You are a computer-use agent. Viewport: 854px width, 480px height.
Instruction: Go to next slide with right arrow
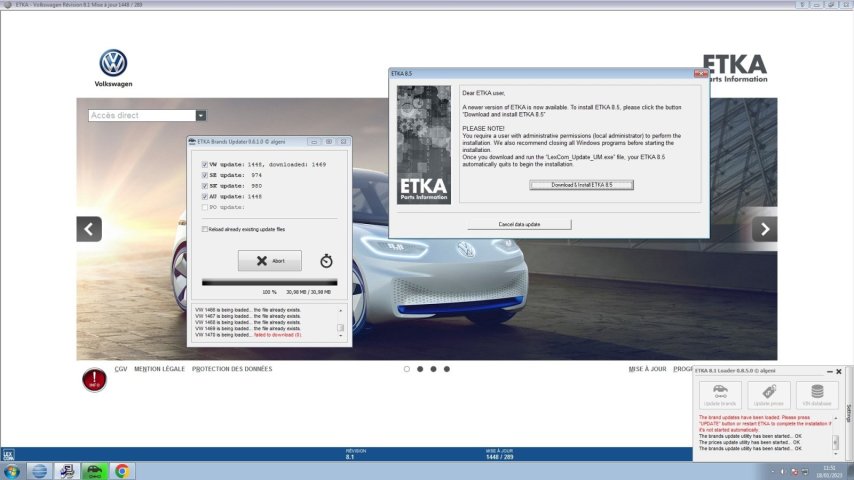coord(765,229)
